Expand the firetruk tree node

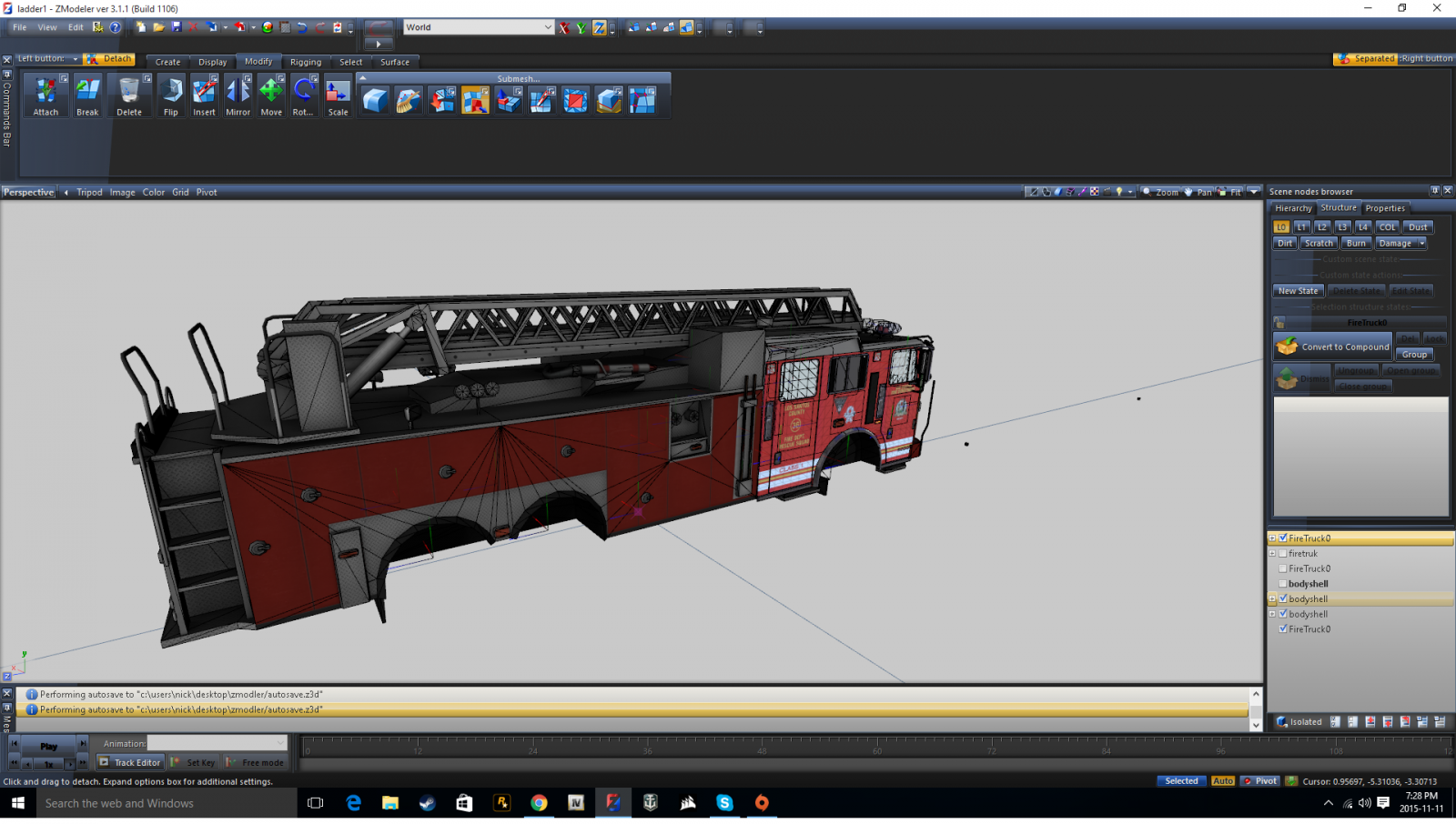pos(1272,553)
